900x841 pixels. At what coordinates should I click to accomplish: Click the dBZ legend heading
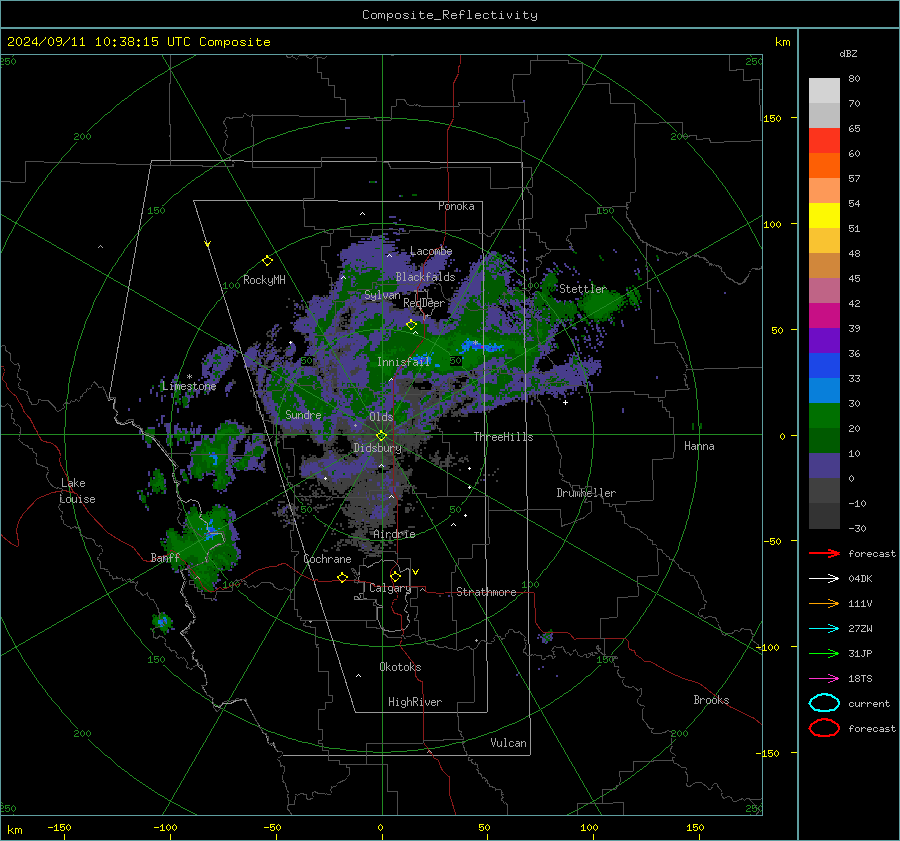pos(848,53)
